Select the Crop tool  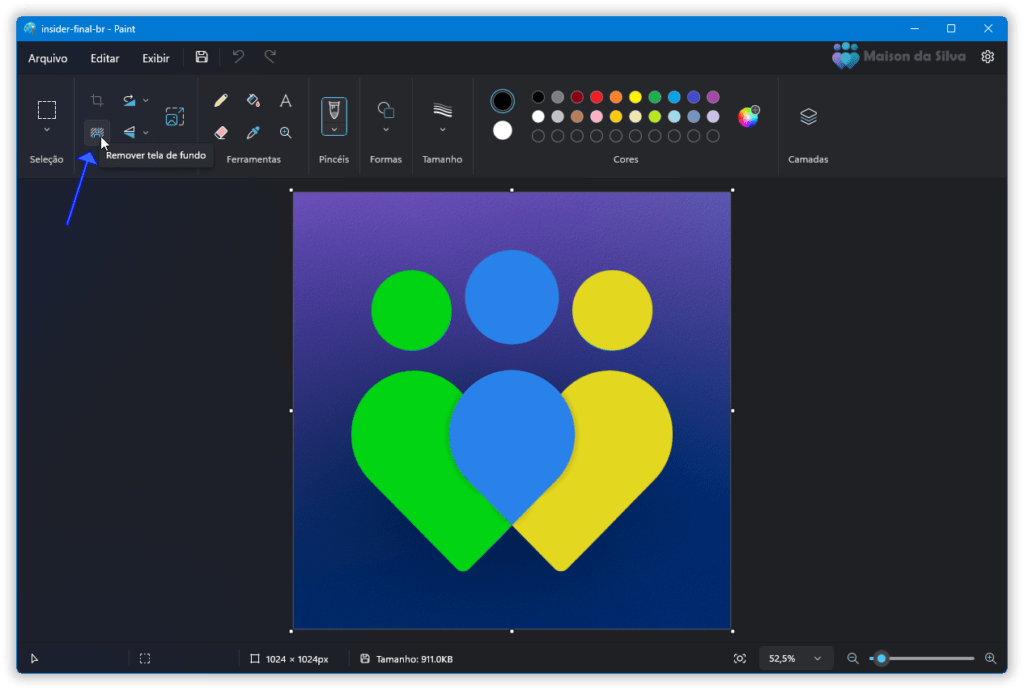coord(97,100)
